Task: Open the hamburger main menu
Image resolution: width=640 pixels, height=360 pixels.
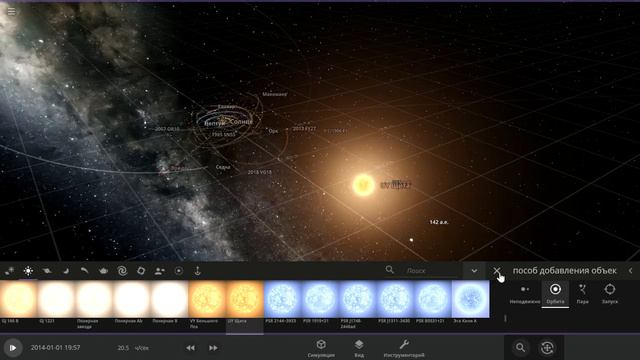Action: [11, 11]
